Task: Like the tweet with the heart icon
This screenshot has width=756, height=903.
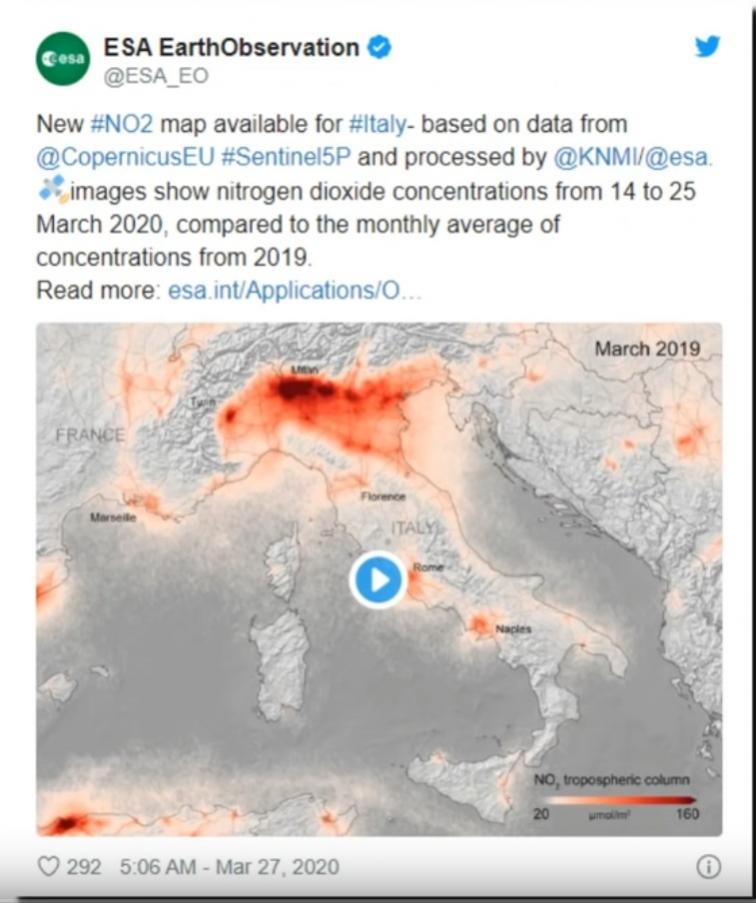Action: (48, 866)
